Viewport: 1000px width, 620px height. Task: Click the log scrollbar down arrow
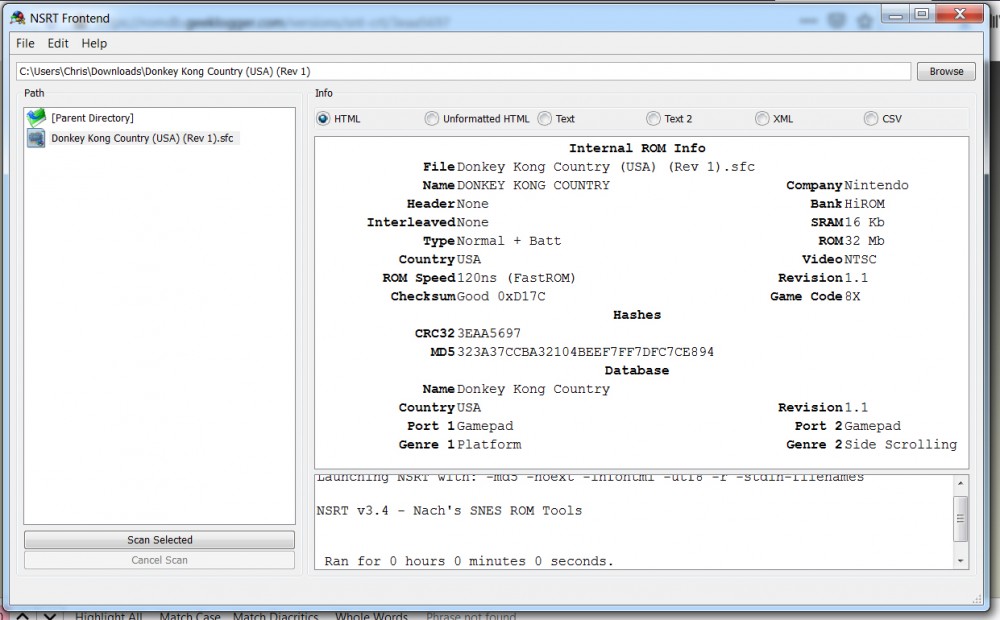tap(961, 561)
